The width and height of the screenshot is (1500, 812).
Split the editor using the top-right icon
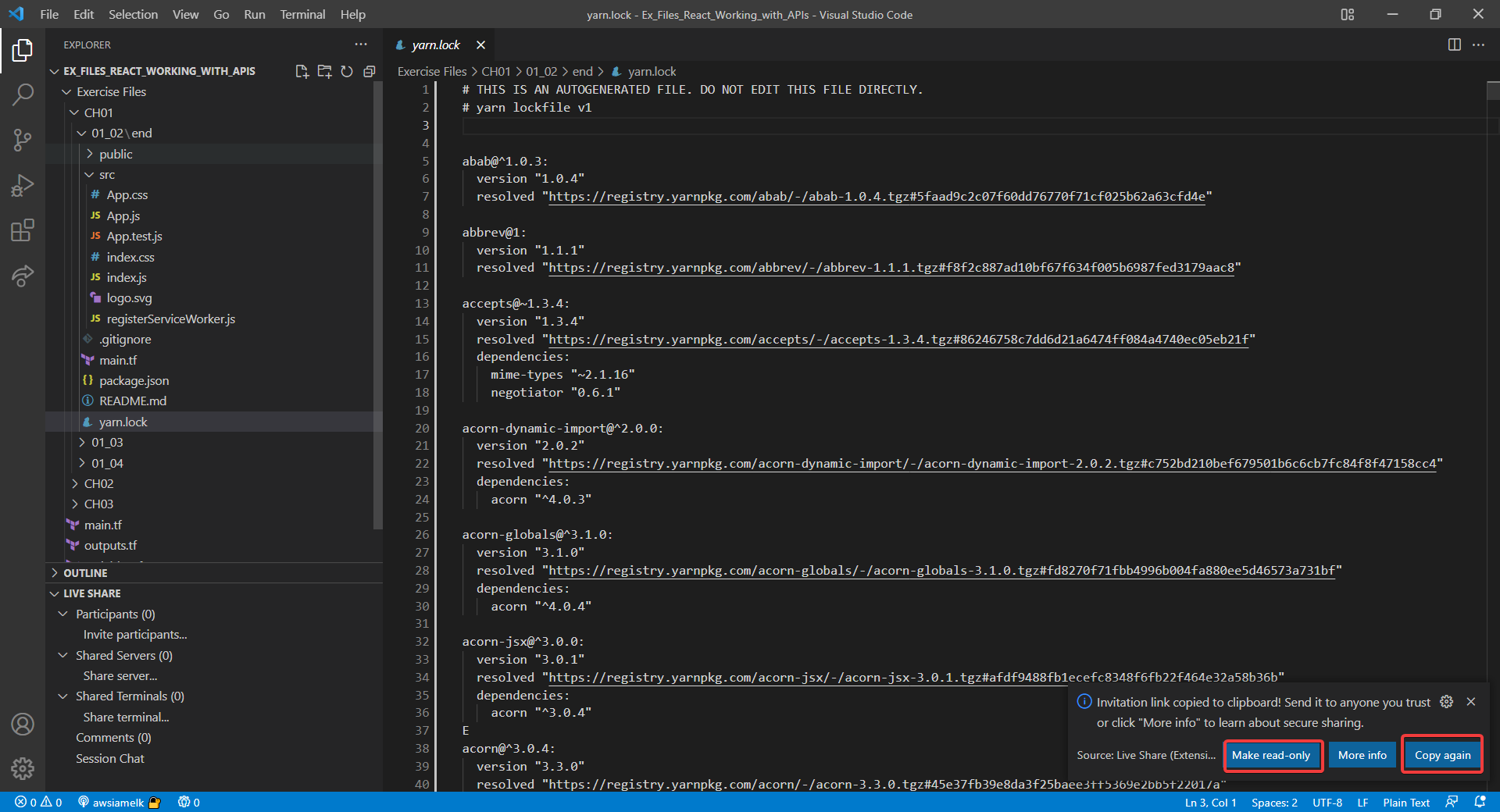(1454, 45)
